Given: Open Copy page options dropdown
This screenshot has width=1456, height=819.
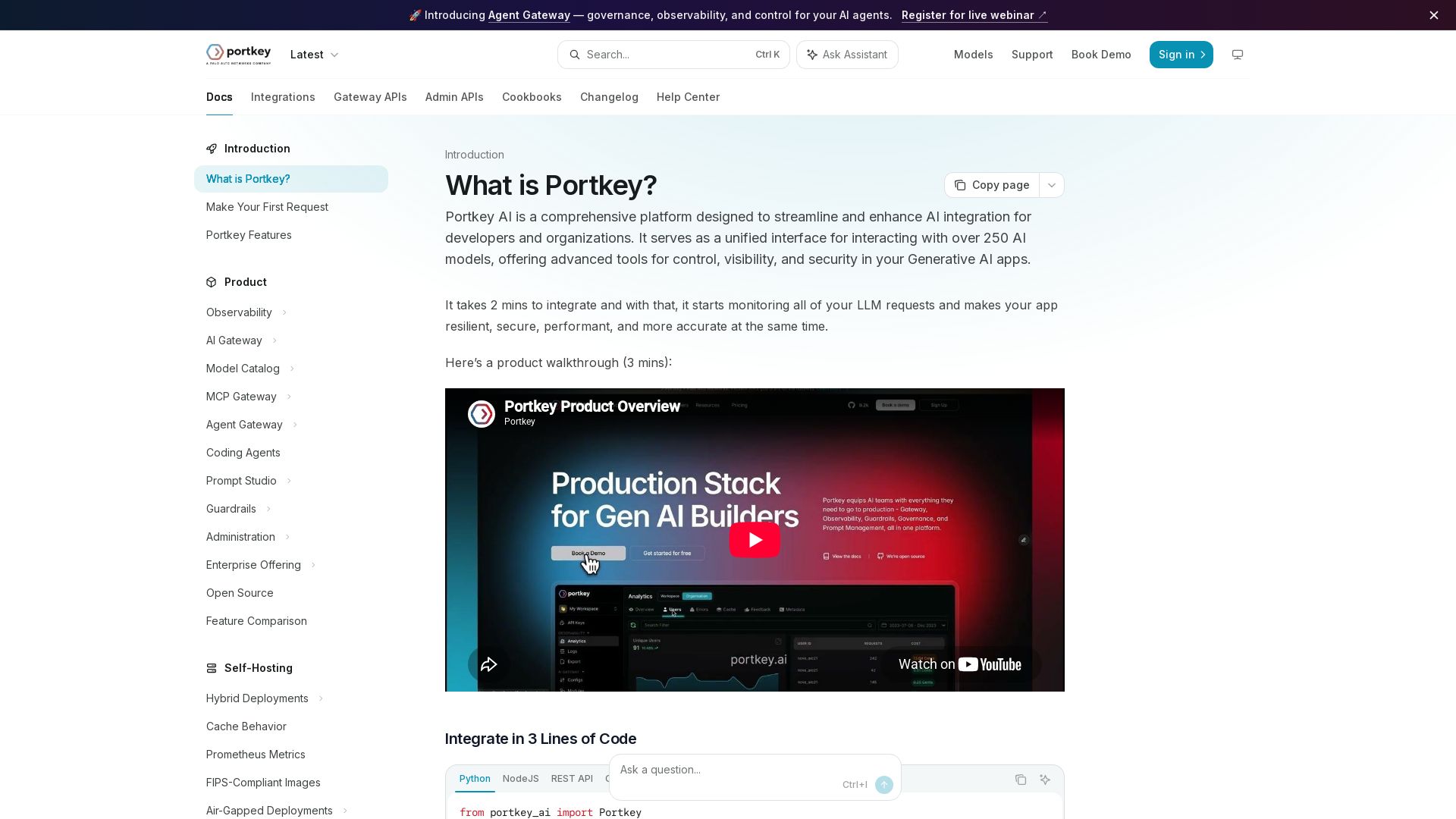Looking at the screenshot, I should click(x=1052, y=185).
